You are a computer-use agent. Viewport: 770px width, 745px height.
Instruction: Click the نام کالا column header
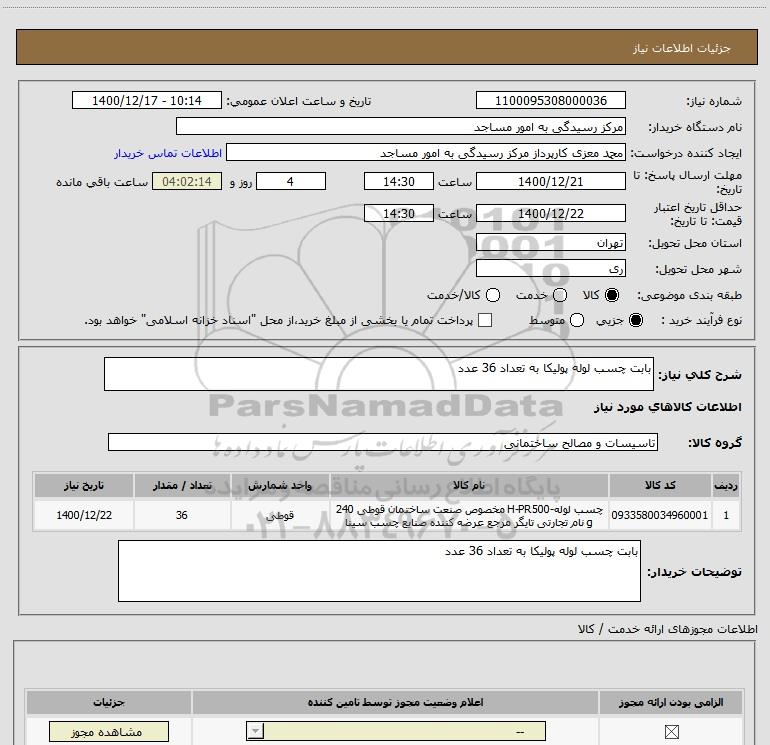(x=469, y=485)
